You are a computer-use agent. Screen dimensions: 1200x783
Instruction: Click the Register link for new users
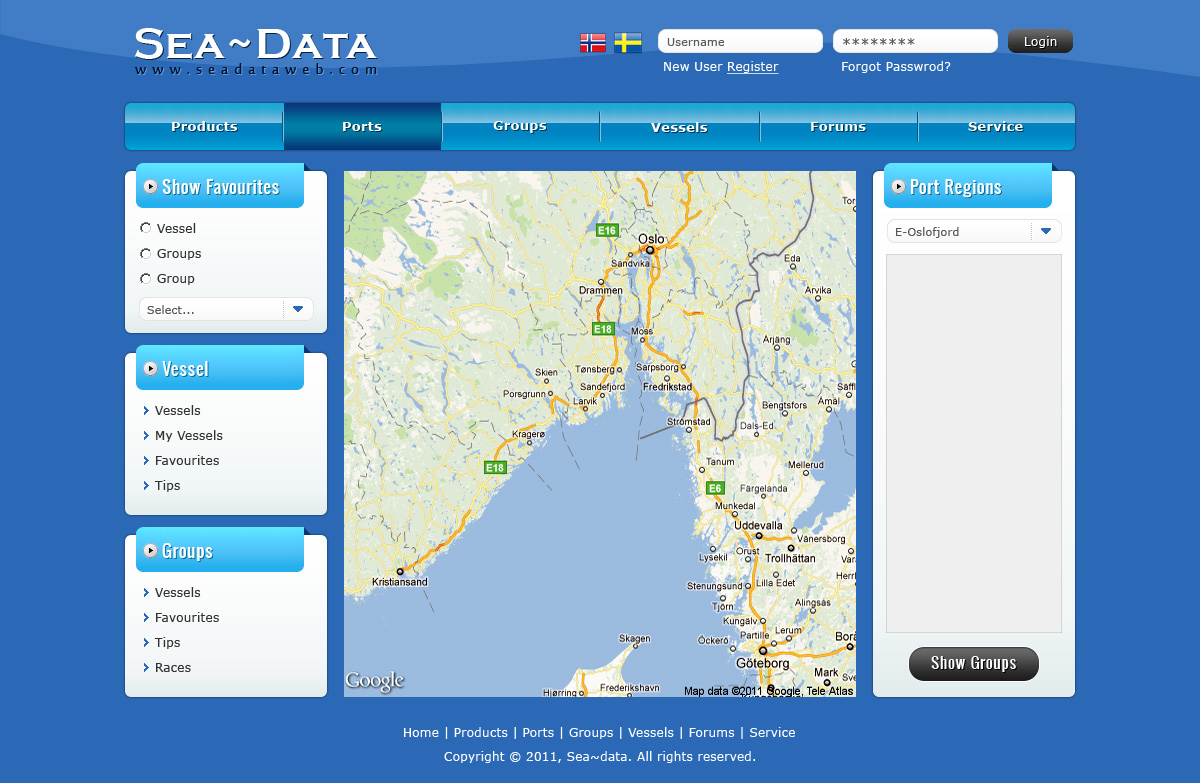pos(752,67)
